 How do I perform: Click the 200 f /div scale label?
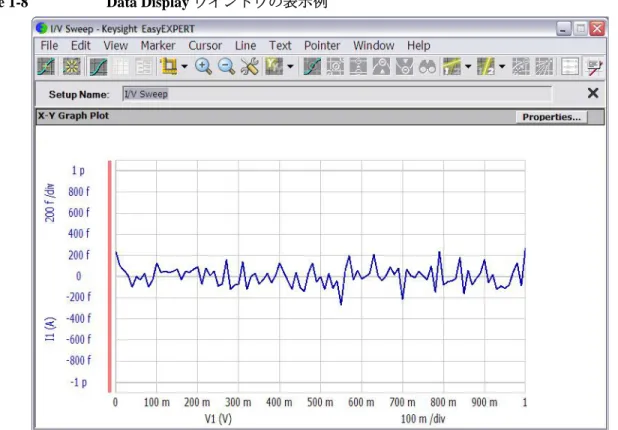pos(50,203)
